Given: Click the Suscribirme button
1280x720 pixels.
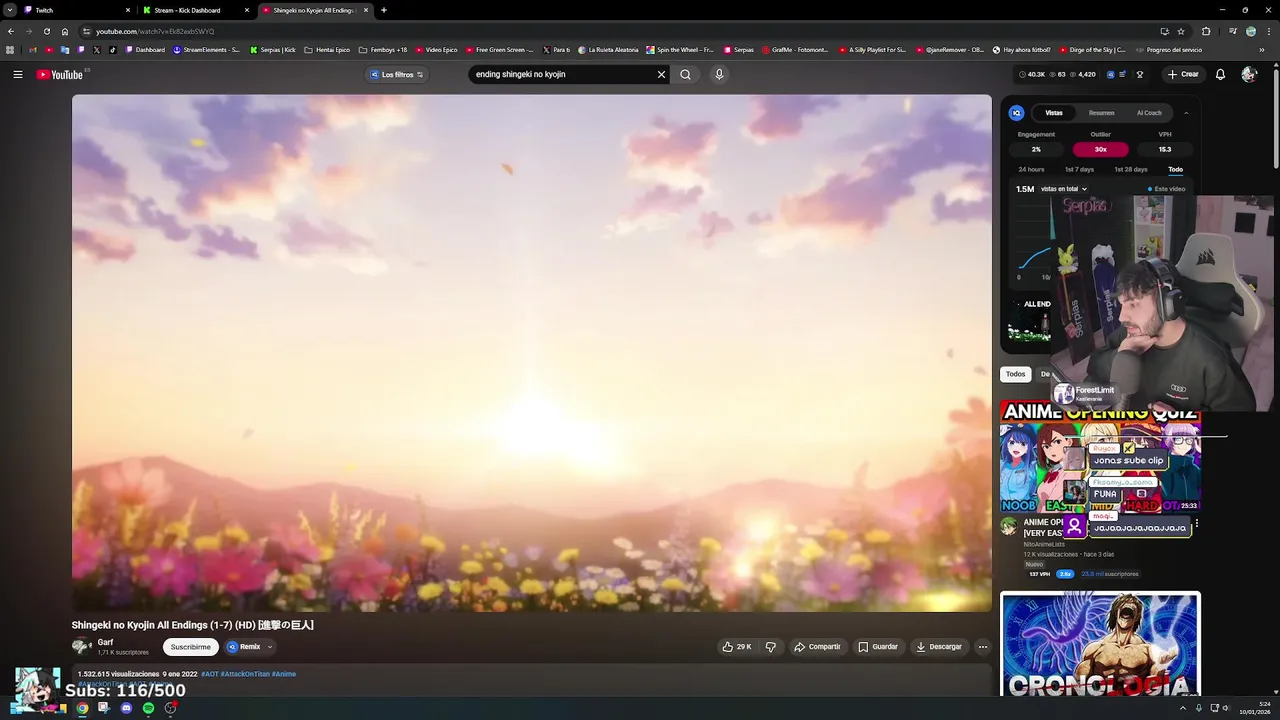Looking at the screenshot, I should 190,647.
